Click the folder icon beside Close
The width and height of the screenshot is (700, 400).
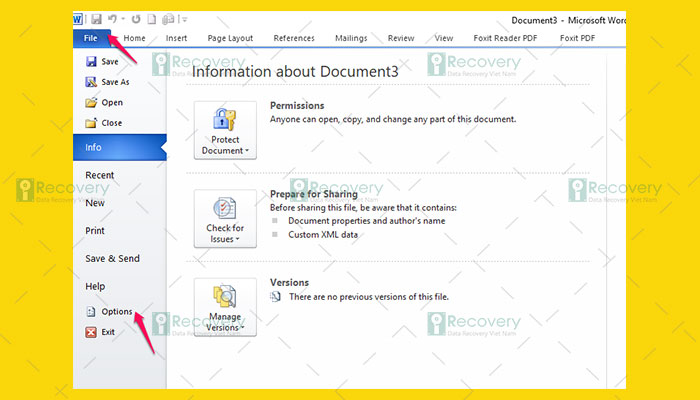[91, 123]
